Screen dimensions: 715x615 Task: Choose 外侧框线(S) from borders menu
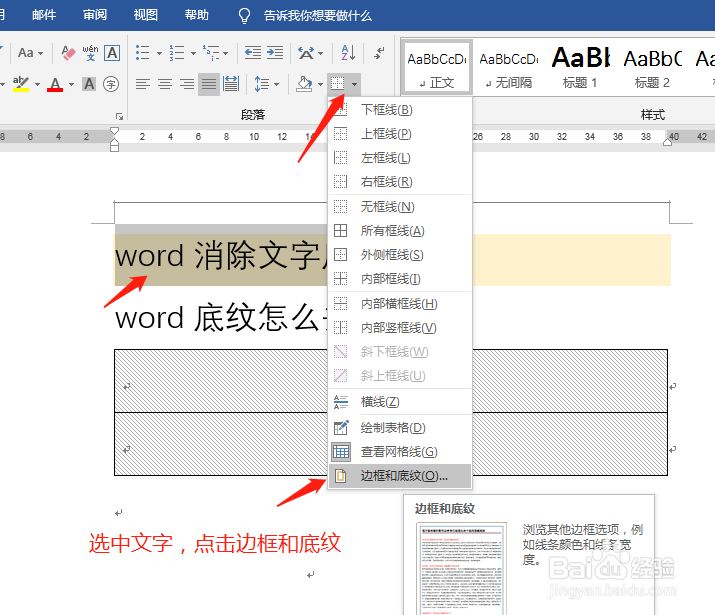[400, 255]
